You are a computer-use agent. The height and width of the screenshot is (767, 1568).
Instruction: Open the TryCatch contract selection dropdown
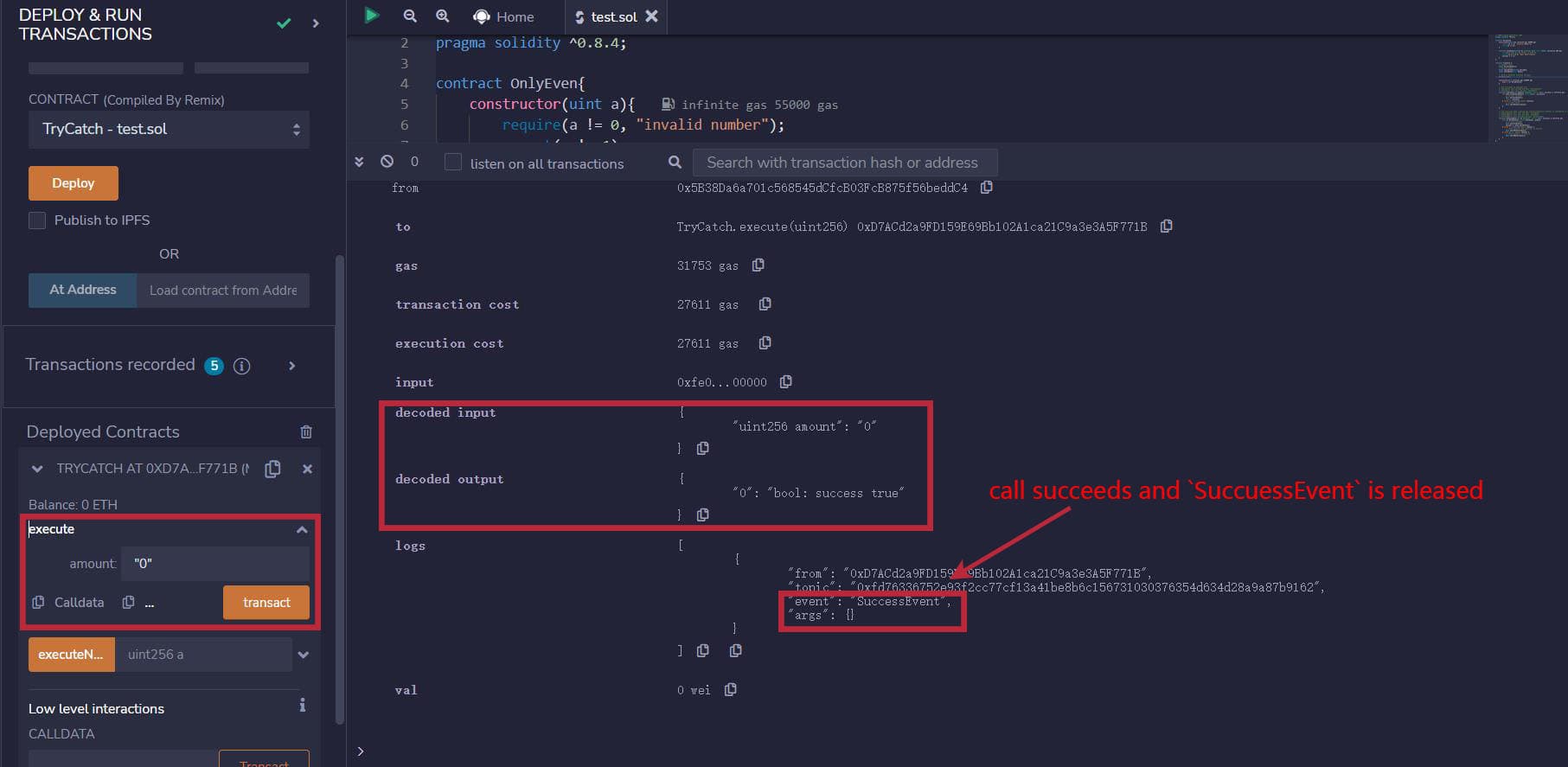[169, 129]
